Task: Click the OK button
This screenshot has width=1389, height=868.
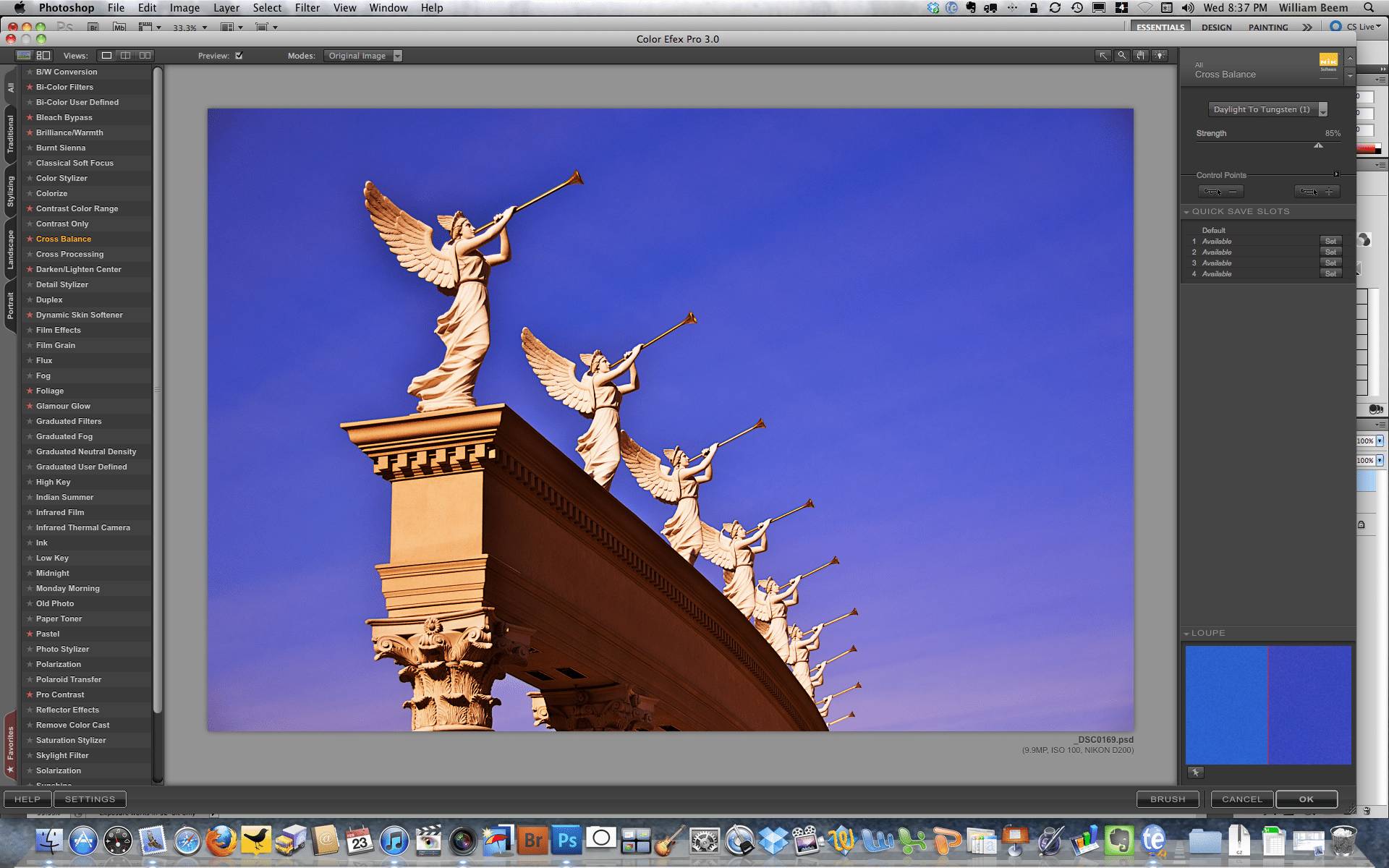Action: pos(1307,799)
